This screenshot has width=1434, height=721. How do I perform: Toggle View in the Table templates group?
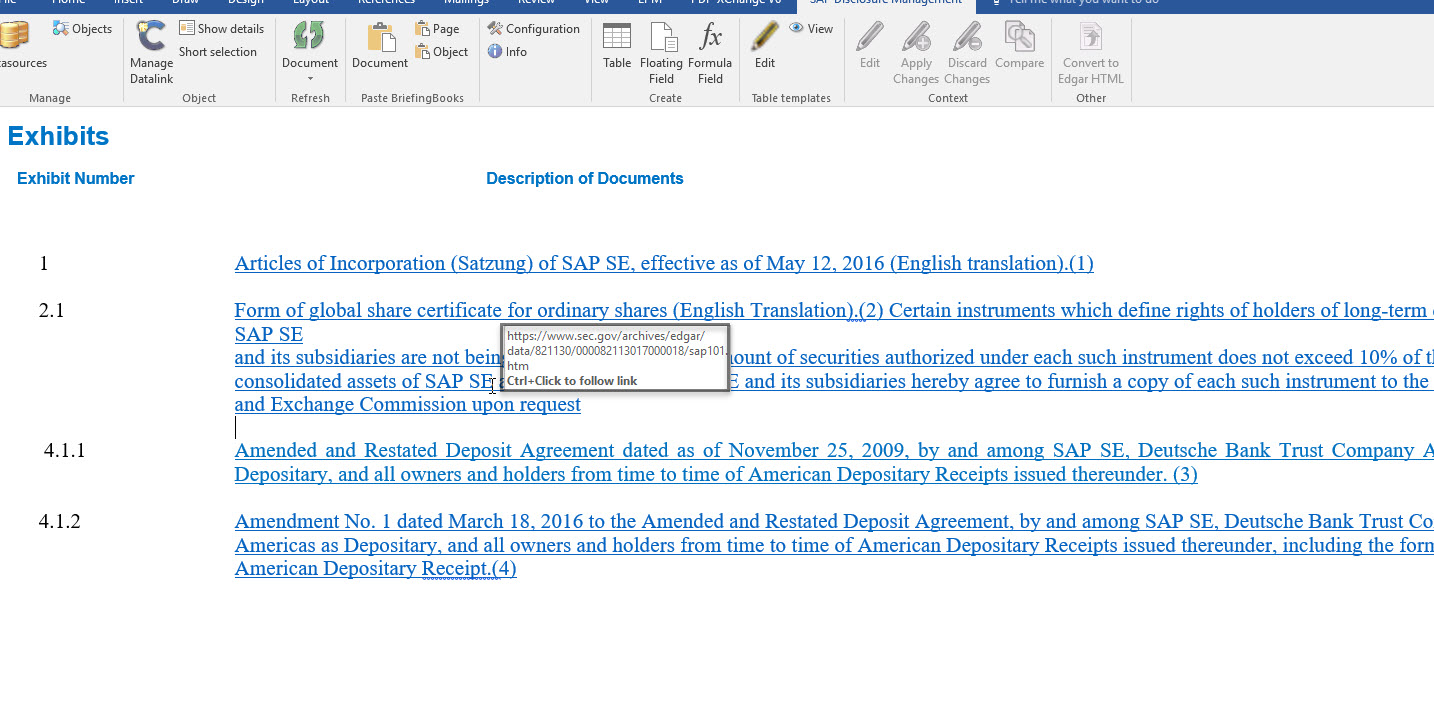click(x=811, y=29)
